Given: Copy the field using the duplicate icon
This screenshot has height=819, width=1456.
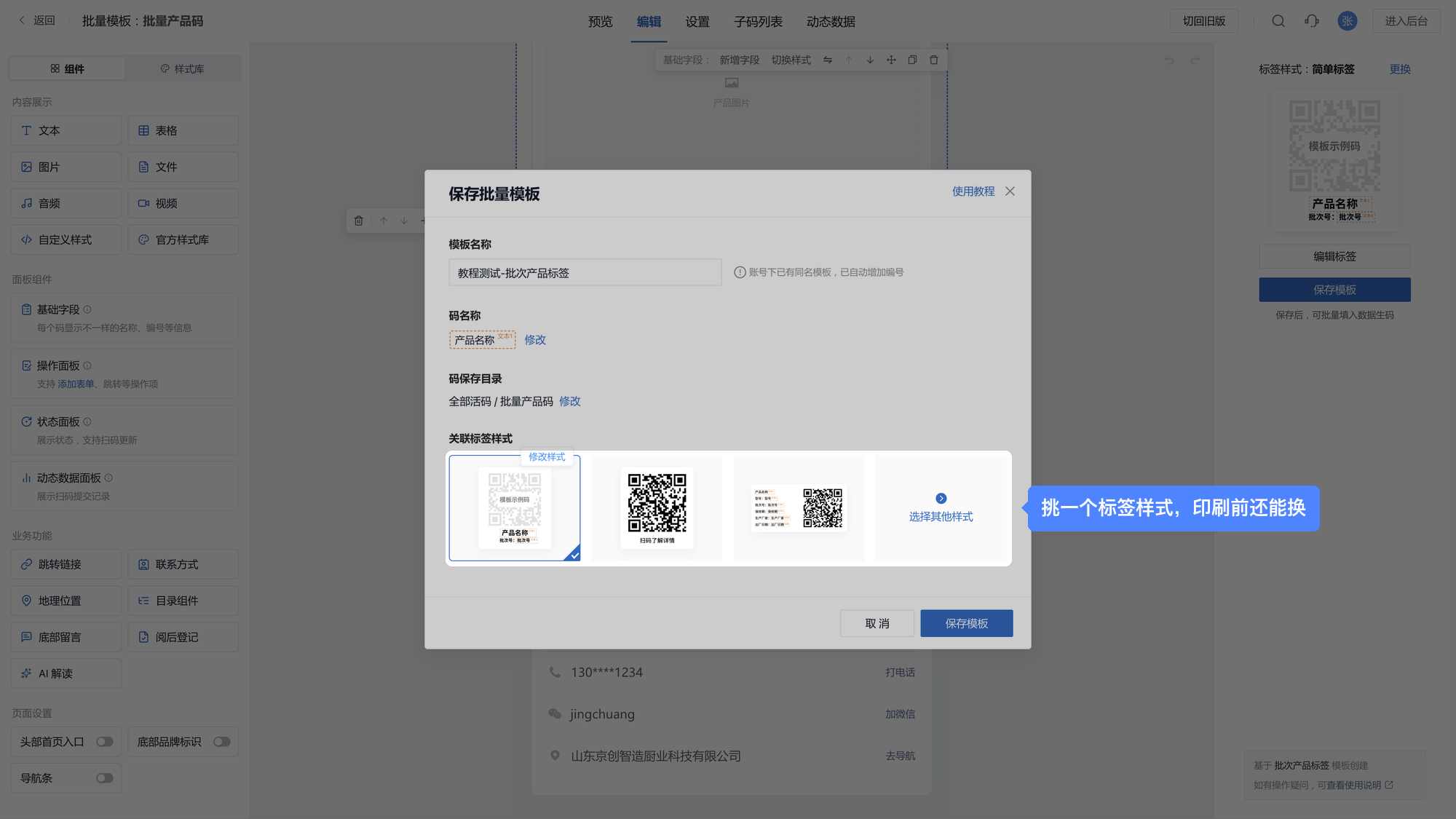Looking at the screenshot, I should point(912,60).
